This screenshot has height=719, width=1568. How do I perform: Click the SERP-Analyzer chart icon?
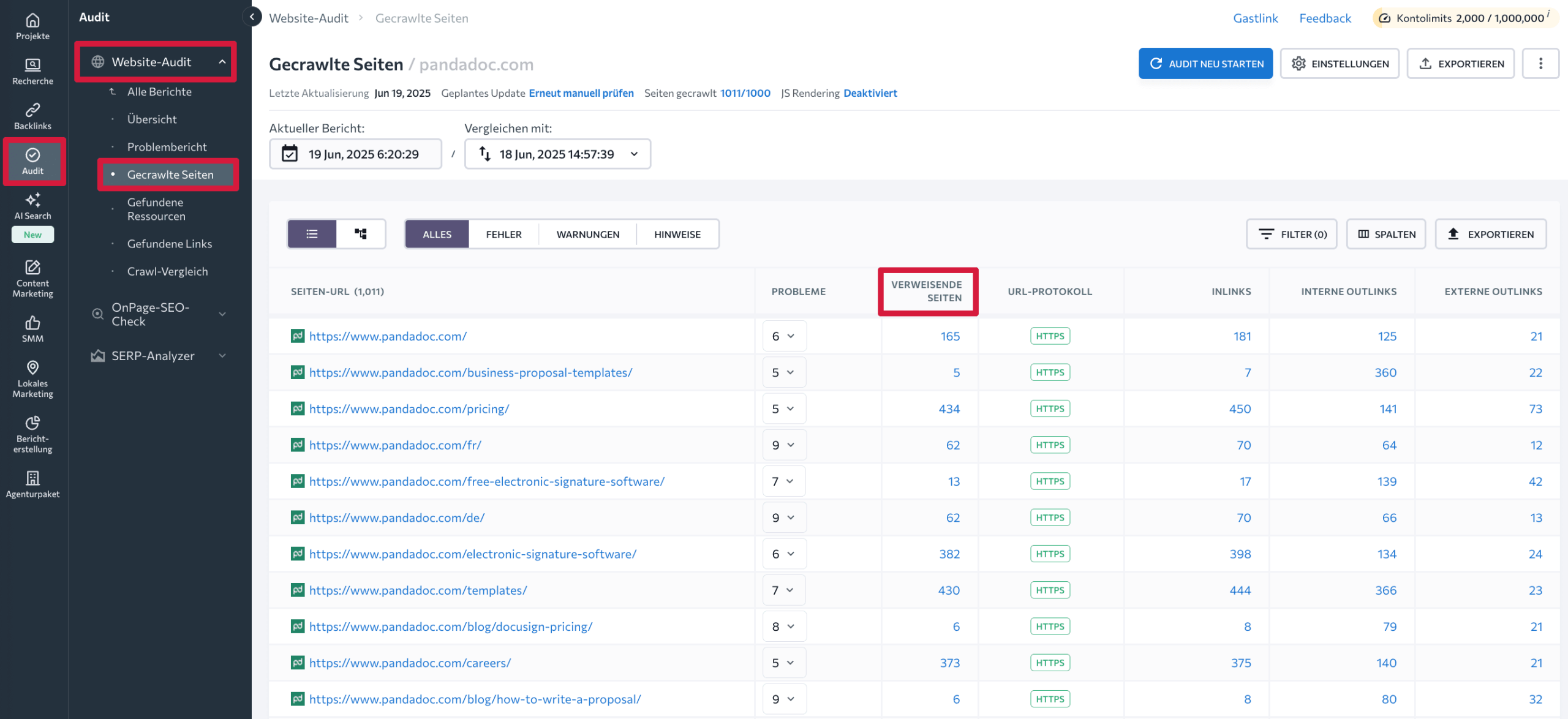point(98,356)
